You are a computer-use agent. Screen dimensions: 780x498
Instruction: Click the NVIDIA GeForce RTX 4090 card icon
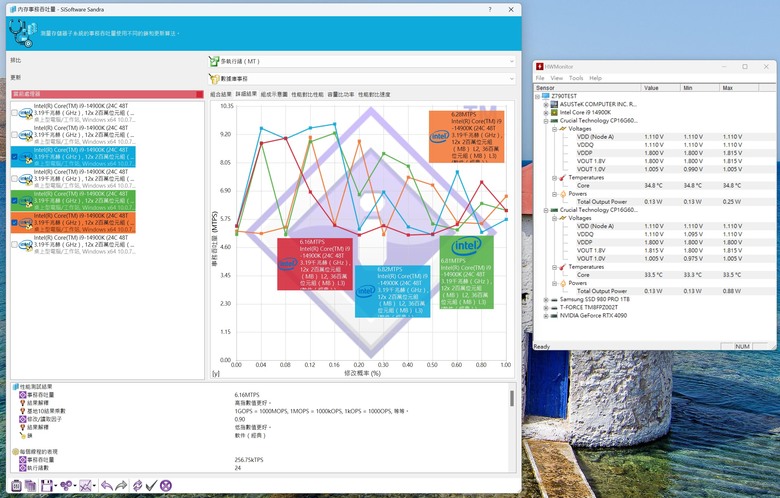pyautogui.click(x=554, y=315)
